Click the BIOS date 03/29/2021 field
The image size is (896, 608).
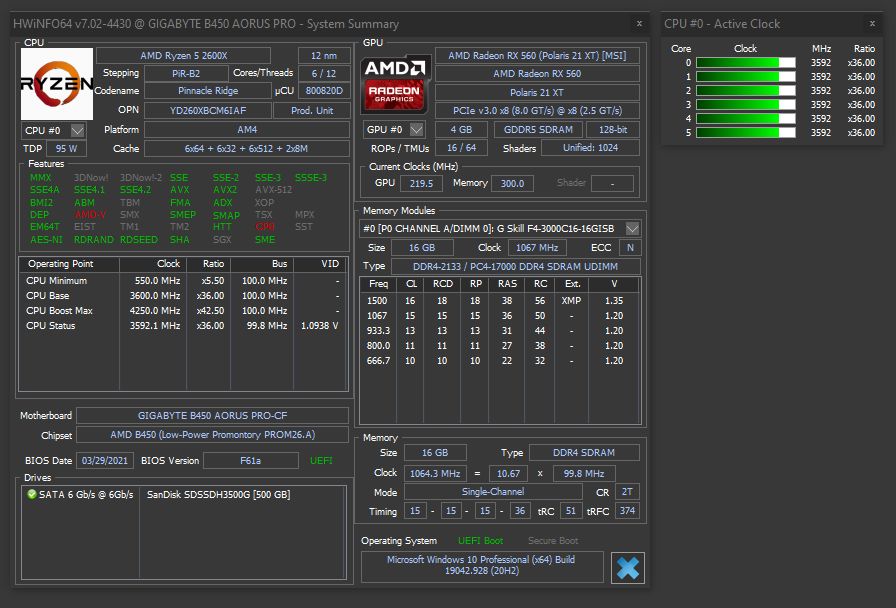[x=105, y=460]
